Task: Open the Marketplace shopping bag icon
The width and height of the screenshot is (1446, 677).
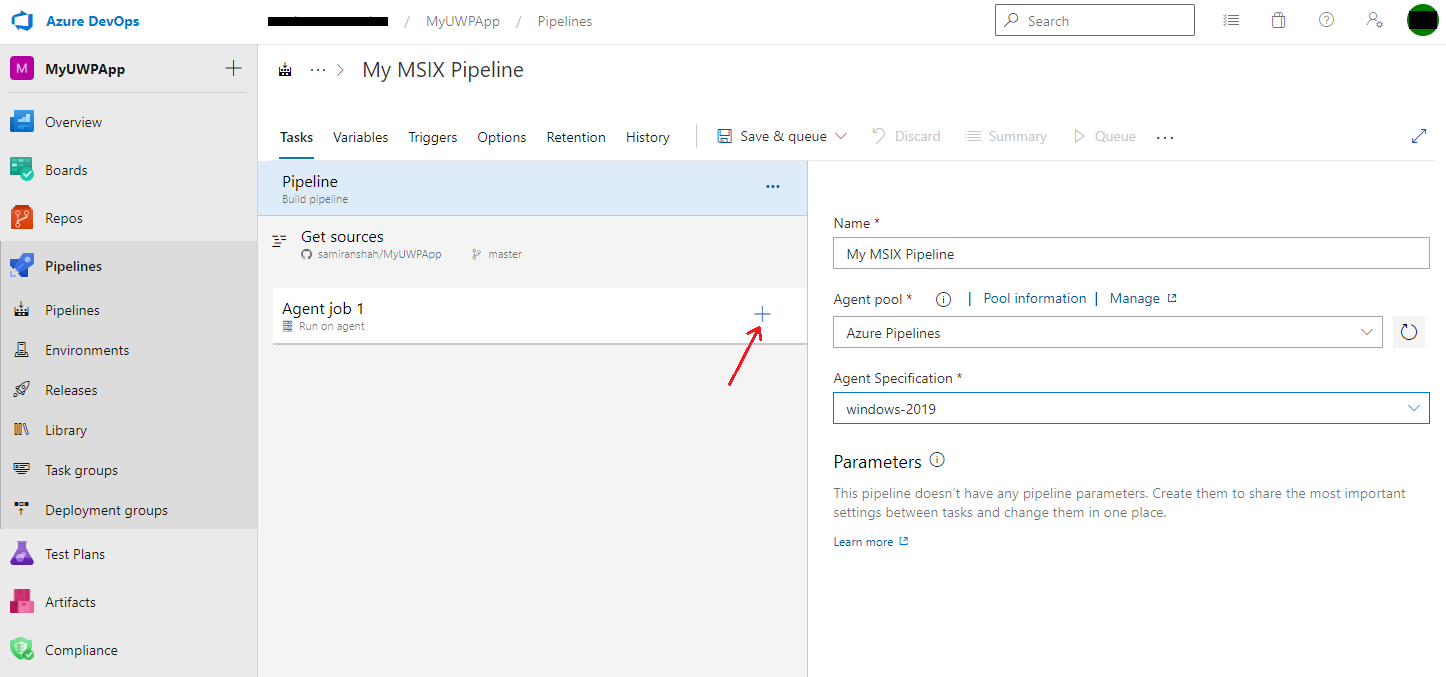Action: [1278, 20]
